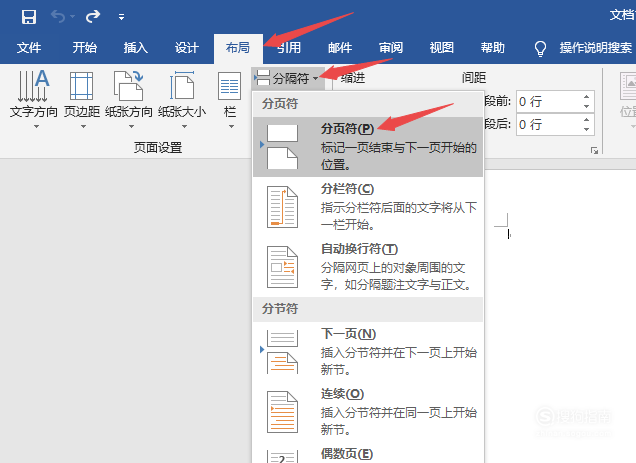
Task: Switch to the 设计 tab
Action: pos(187,48)
